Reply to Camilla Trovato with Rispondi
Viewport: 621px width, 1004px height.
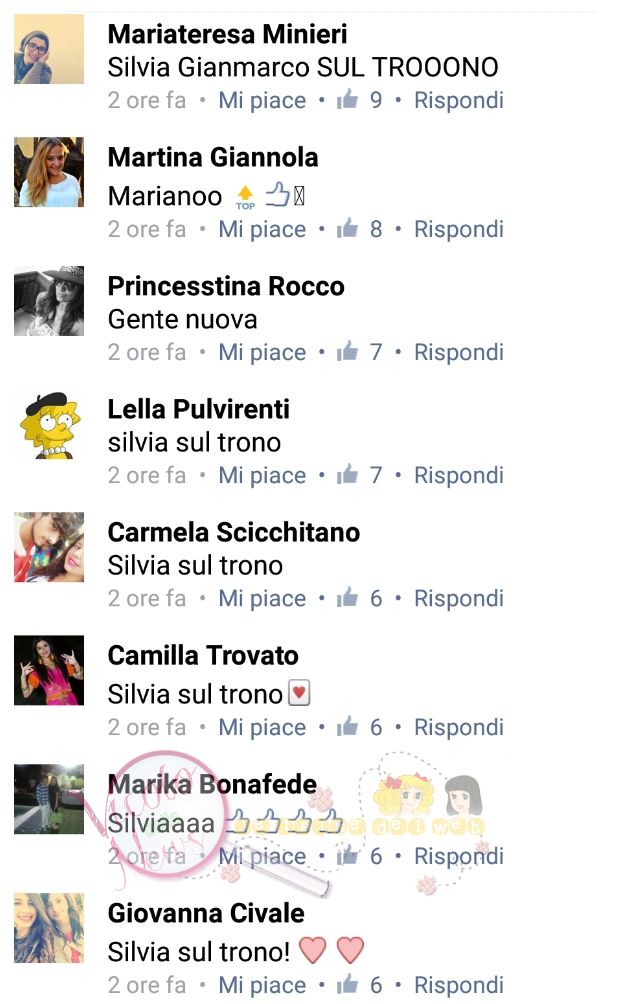point(459,727)
